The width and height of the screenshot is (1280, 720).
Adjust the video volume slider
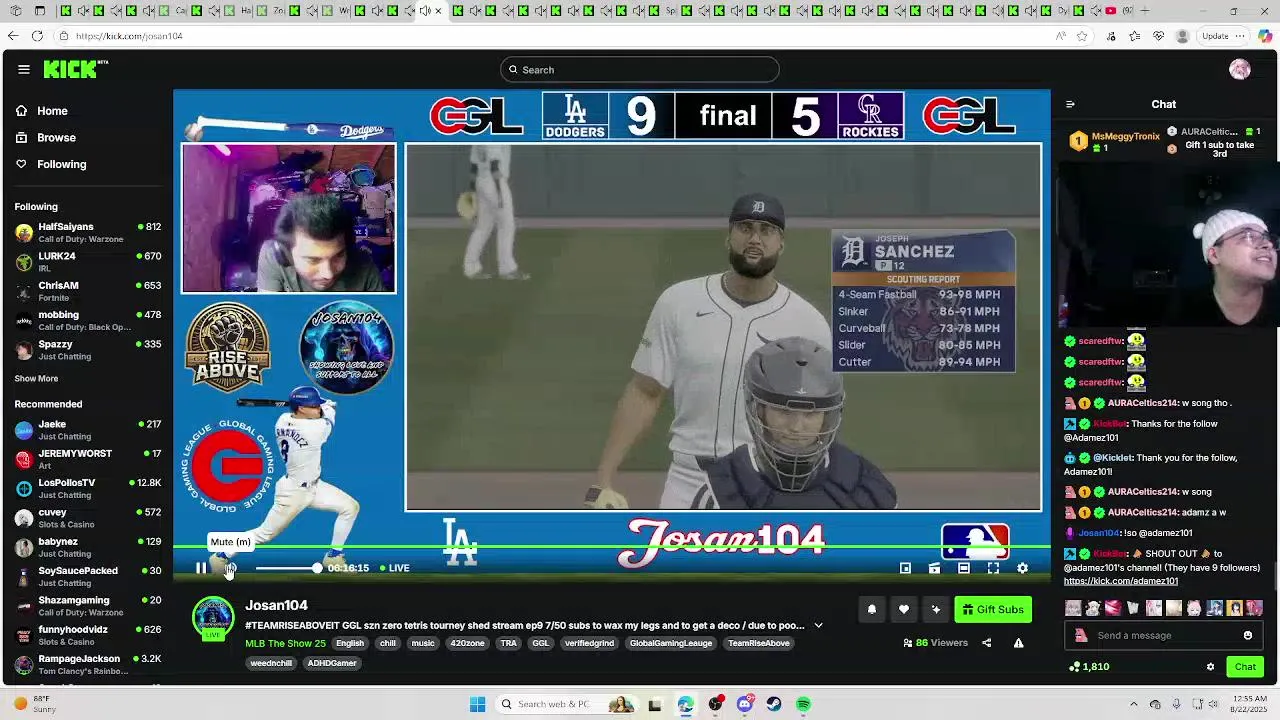pos(288,568)
